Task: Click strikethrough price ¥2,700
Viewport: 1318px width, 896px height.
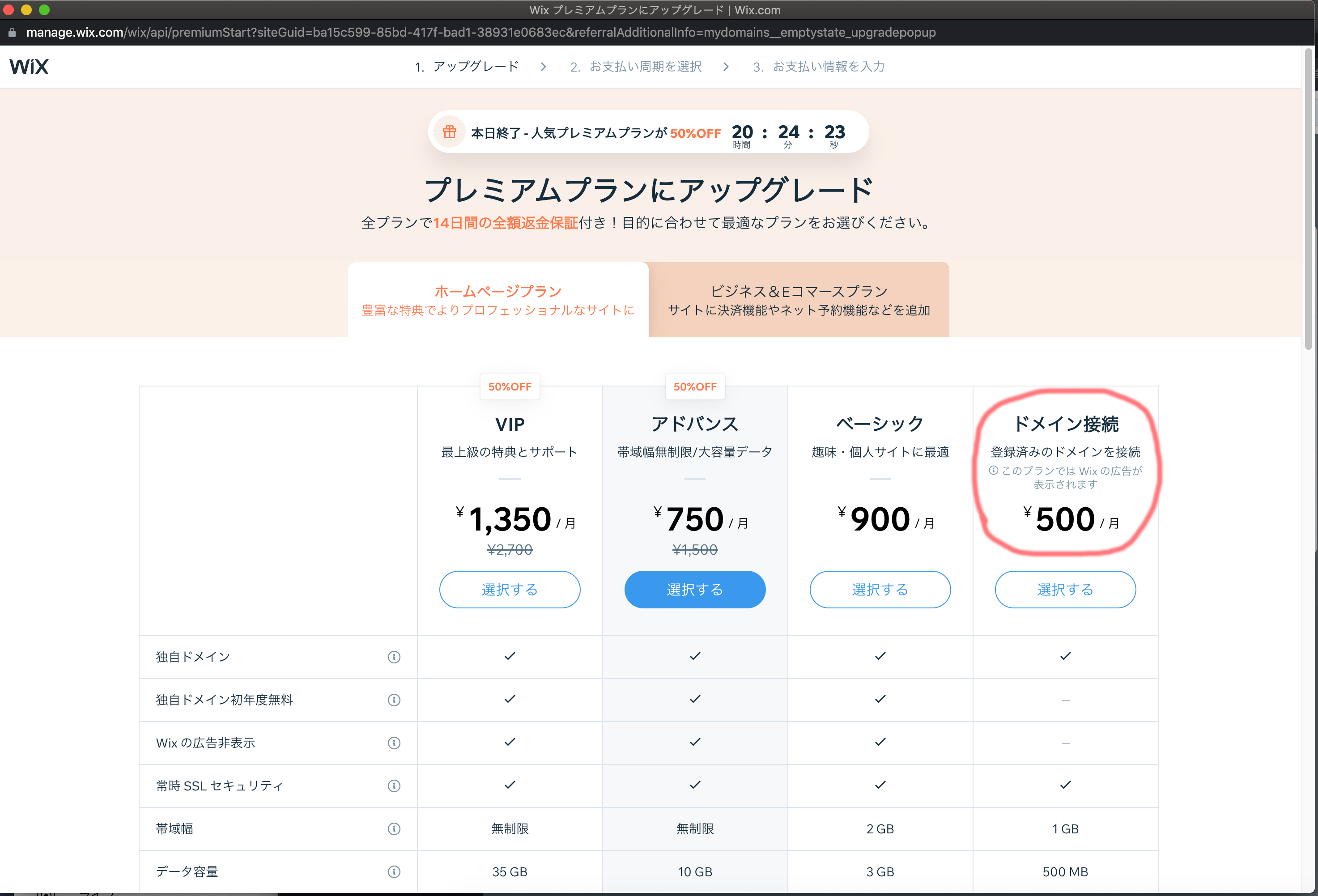Action: tap(509, 549)
